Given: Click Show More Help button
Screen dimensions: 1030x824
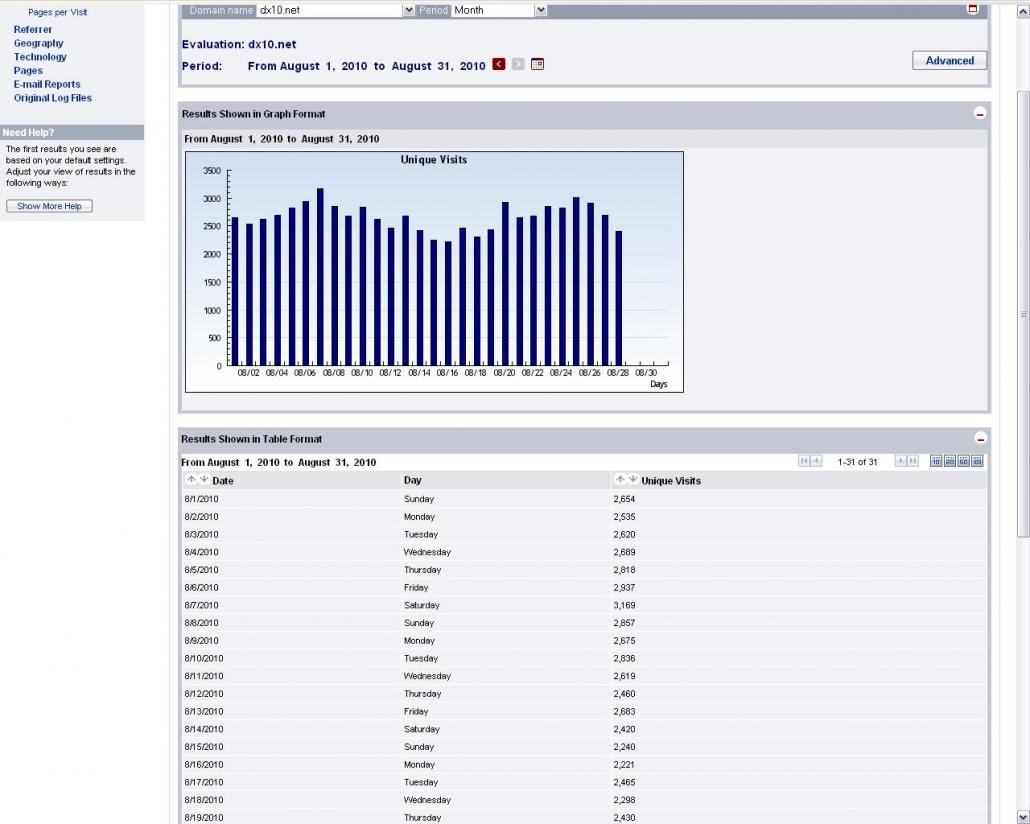Looking at the screenshot, I should pyautogui.click(x=49, y=206).
